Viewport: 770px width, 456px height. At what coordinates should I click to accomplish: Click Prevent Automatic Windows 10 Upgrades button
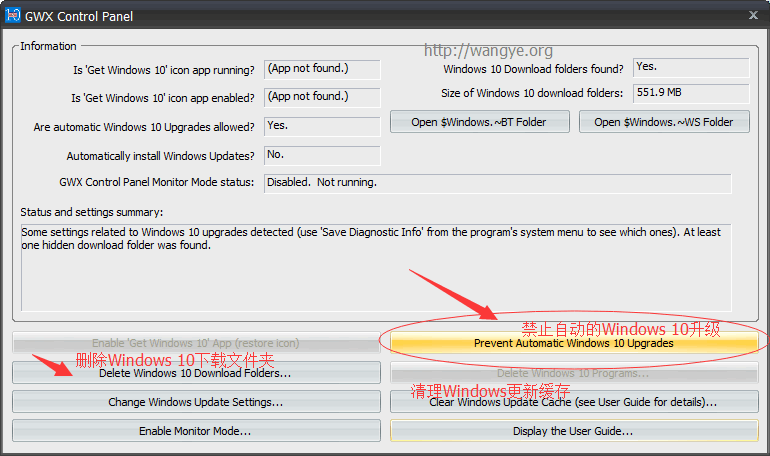point(574,343)
